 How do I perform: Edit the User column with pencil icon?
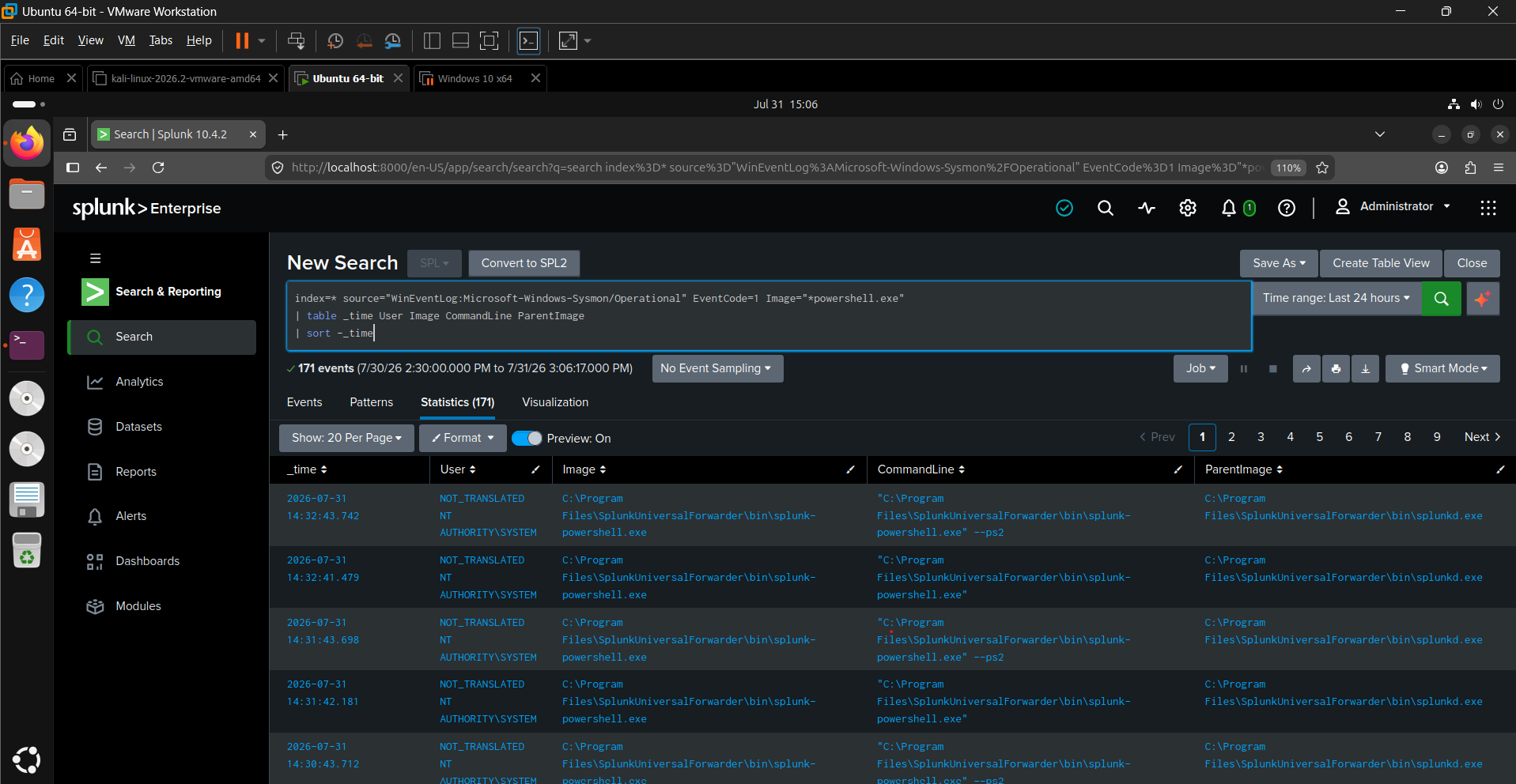point(535,469)
